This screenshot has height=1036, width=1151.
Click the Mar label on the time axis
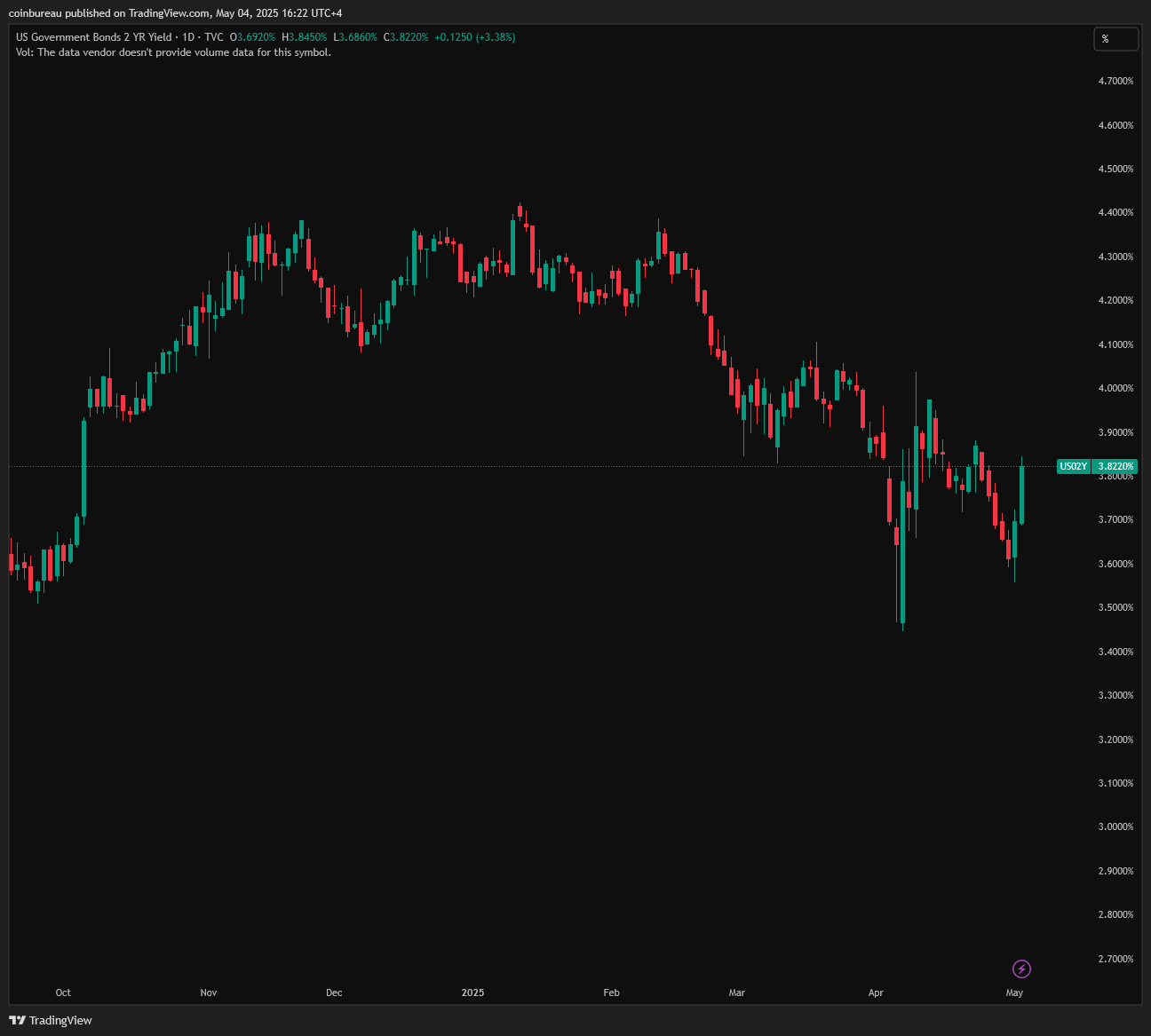tap(737, 993)
